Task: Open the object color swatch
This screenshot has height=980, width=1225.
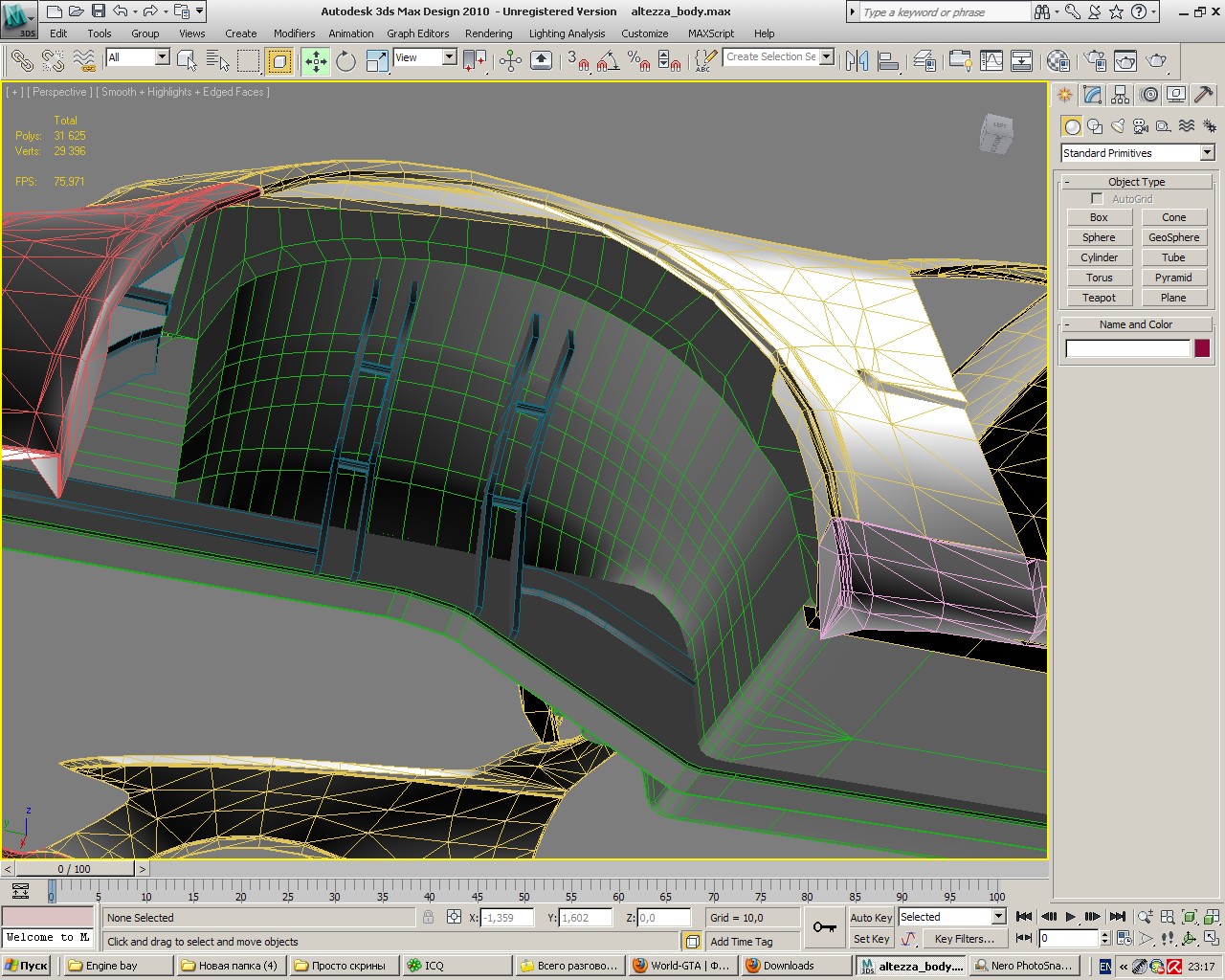Action: tap(1202, 348)
